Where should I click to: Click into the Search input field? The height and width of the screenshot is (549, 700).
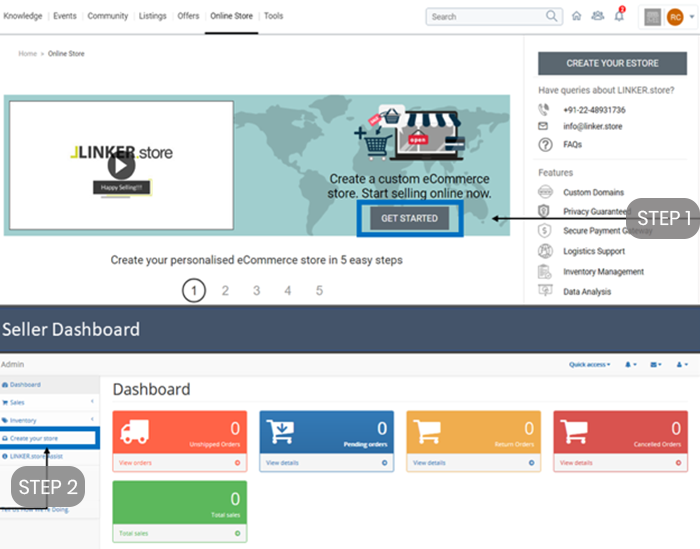tap(487, 17)
